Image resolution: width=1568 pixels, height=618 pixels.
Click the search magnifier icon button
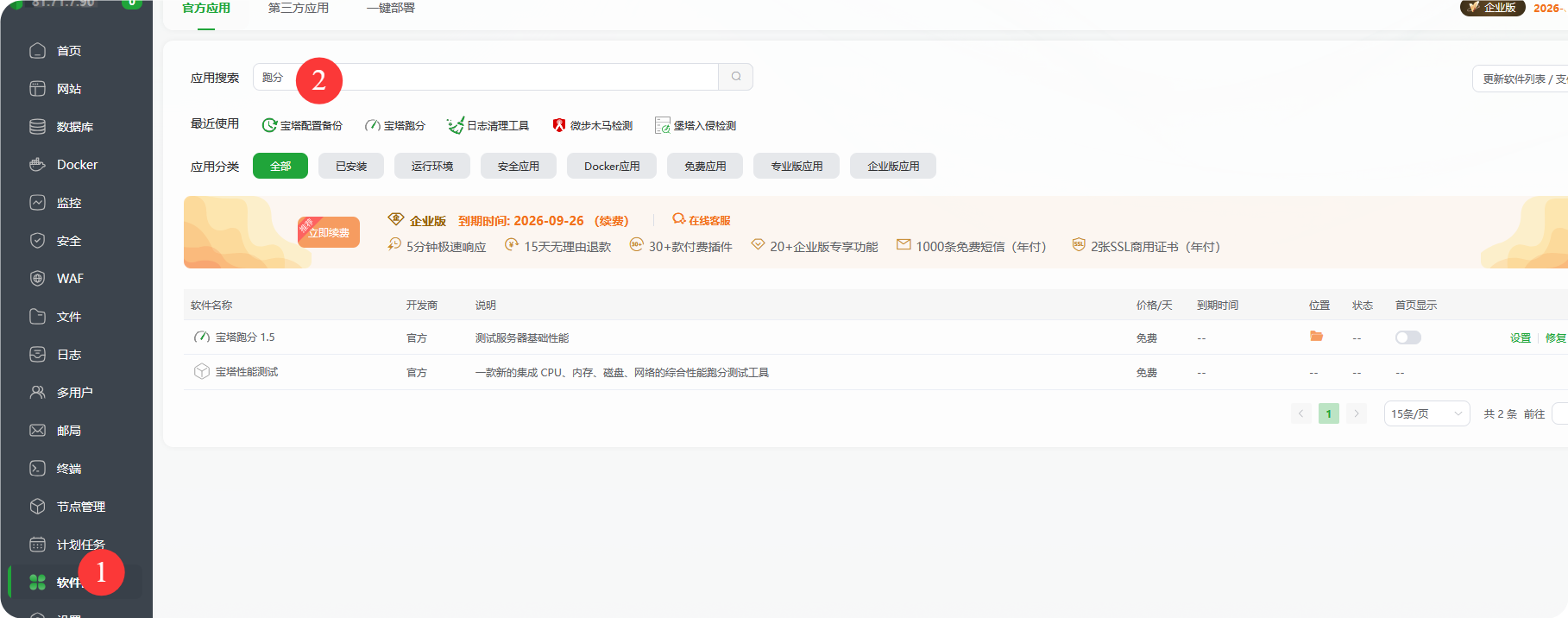coord(735,77)
